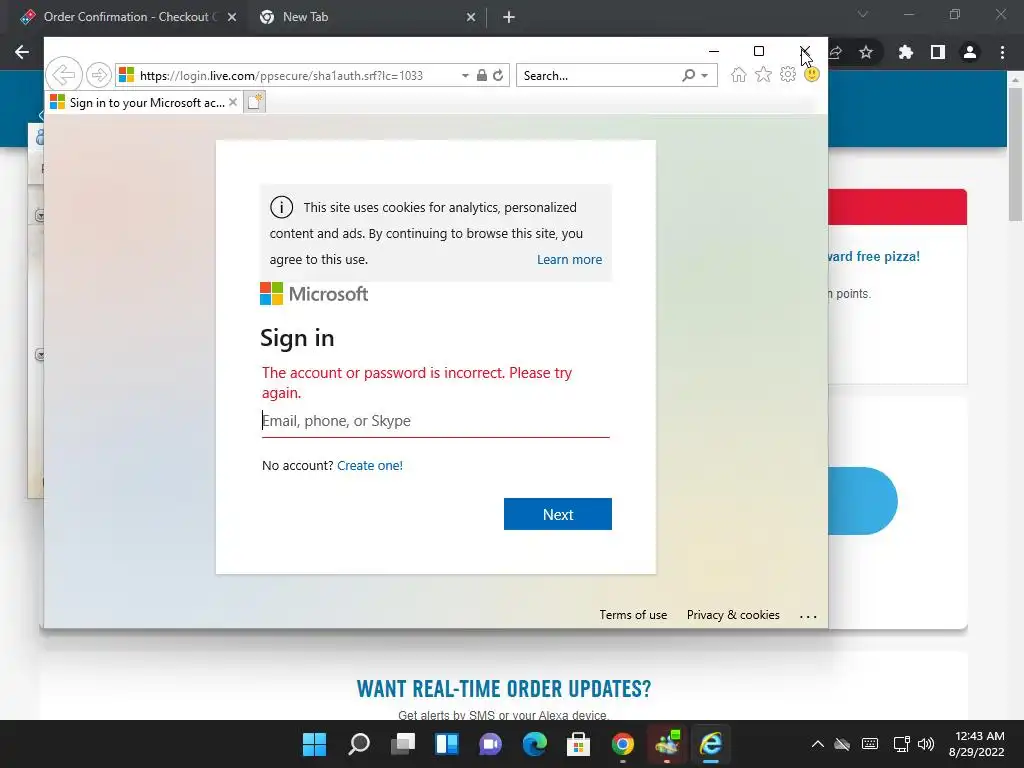Viewport: 1024px width, 768px height.
Task: Maximize the Internet Explorer window
Action: point(759,51)
